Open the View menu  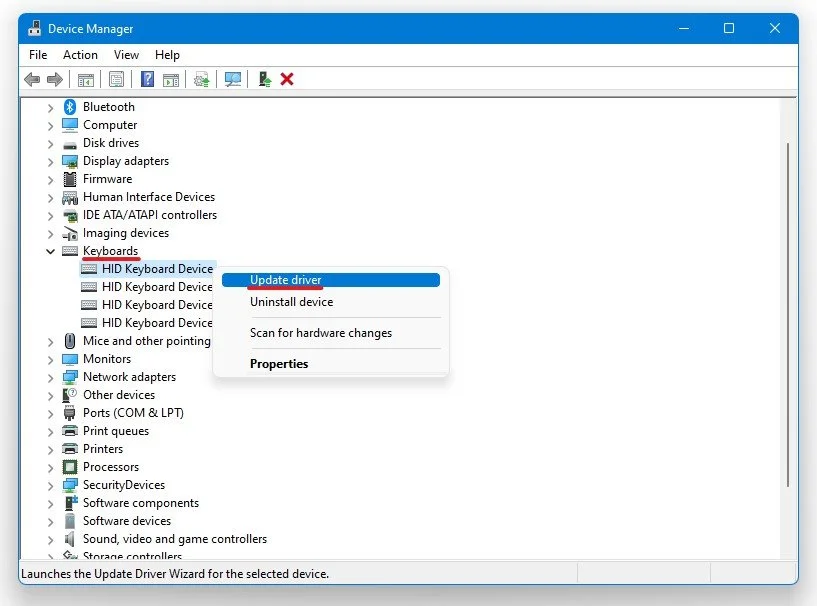[x=125, y=55]
